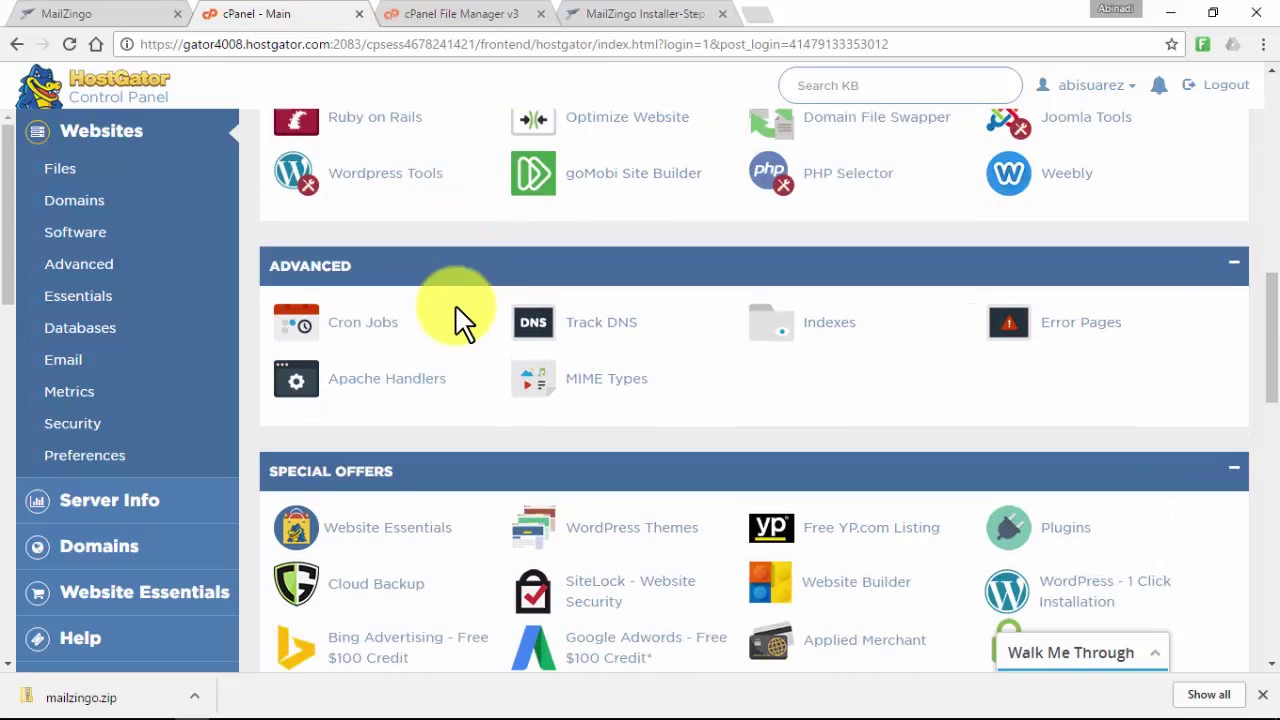
Task: Expand the Server Info sidebar group
Action: 127,500
